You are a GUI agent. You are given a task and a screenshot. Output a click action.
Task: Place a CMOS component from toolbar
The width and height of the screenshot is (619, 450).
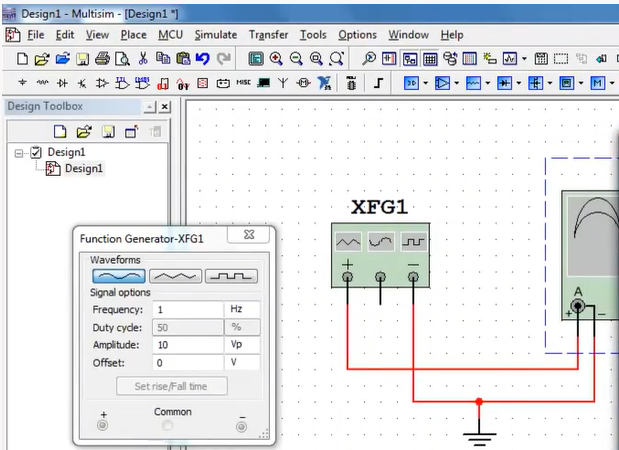click(143, 83)
